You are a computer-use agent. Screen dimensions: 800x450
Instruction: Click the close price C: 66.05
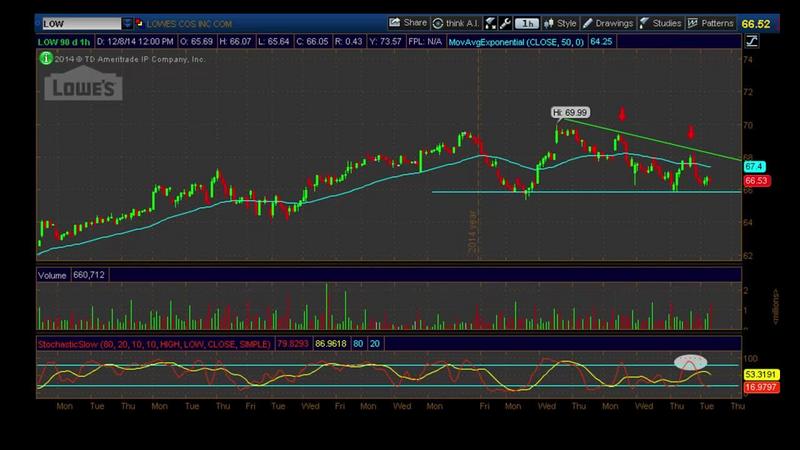point(312,42)
